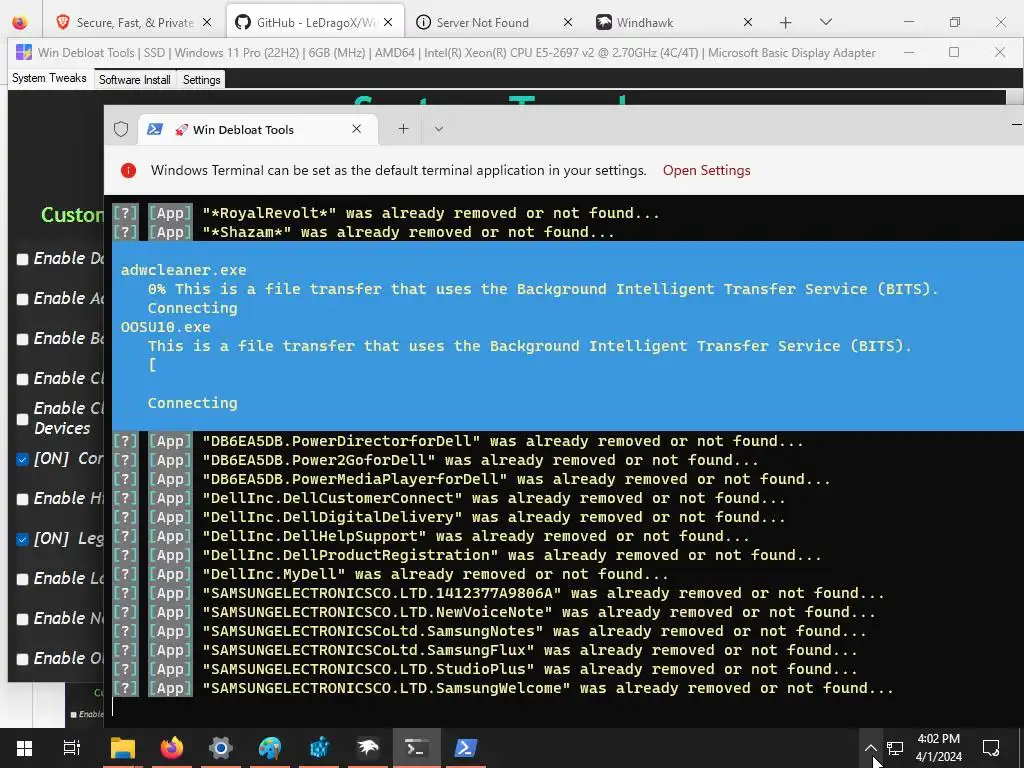Click the Win Debloat Tools window icon
The height and width of the screenshot is (768, 1024).
tap(24, 52)
